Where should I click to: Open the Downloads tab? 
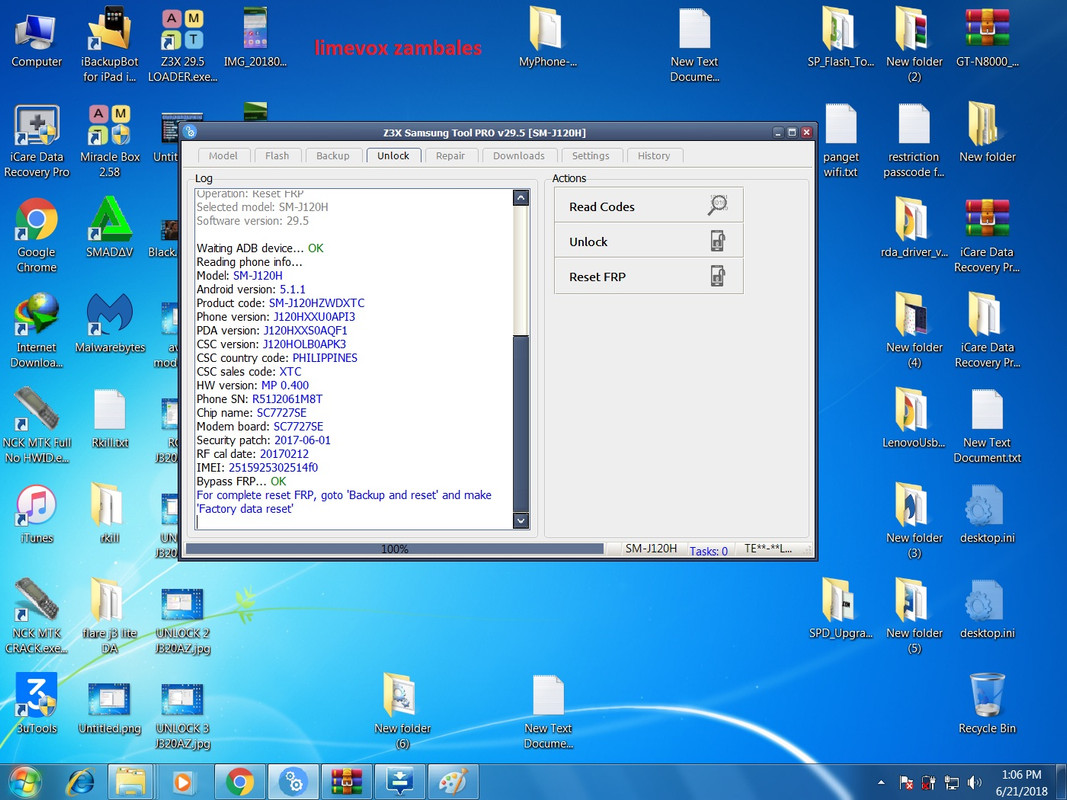click(519, 156)
